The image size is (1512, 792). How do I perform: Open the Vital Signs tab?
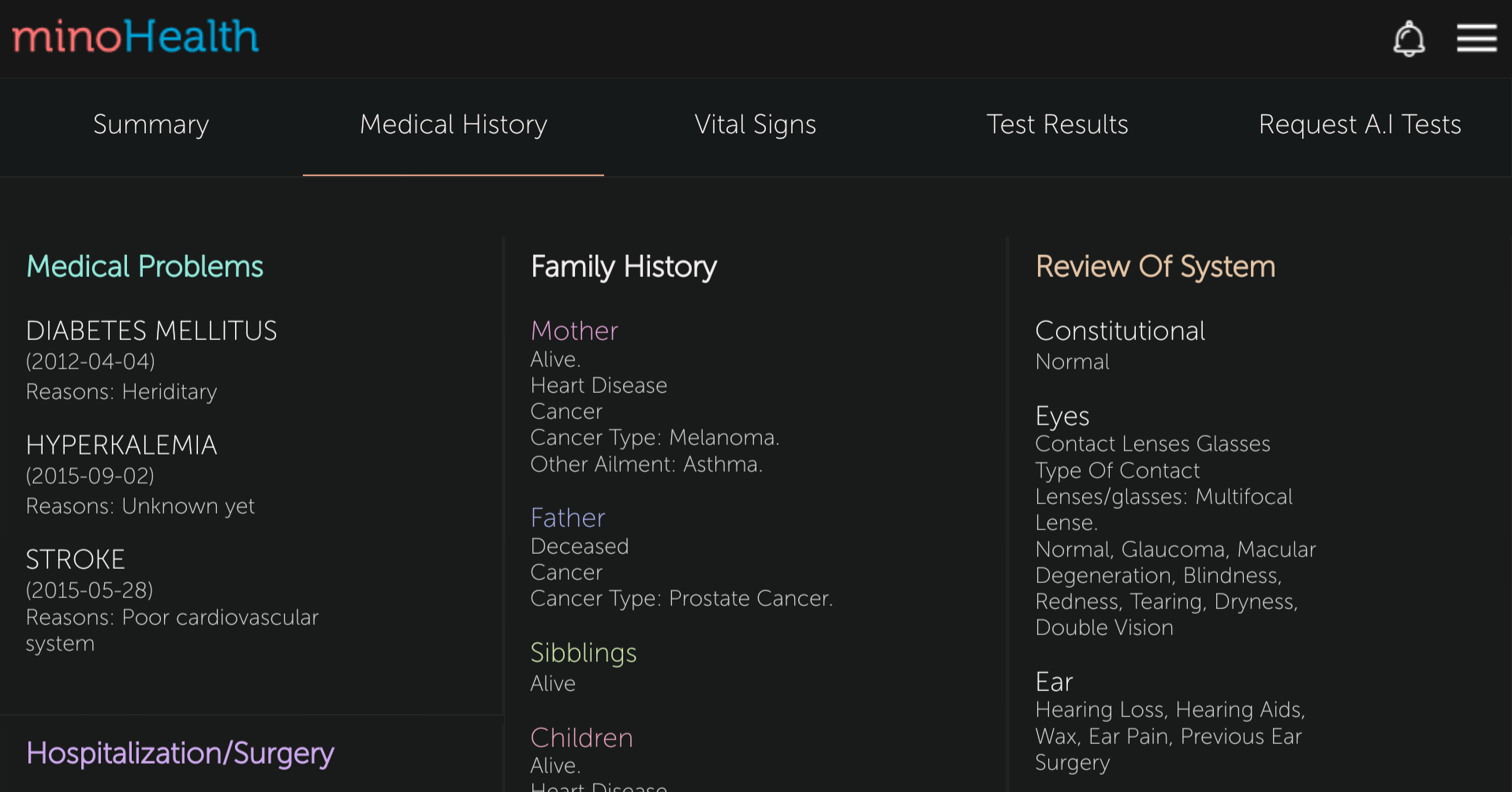(755, 125)
